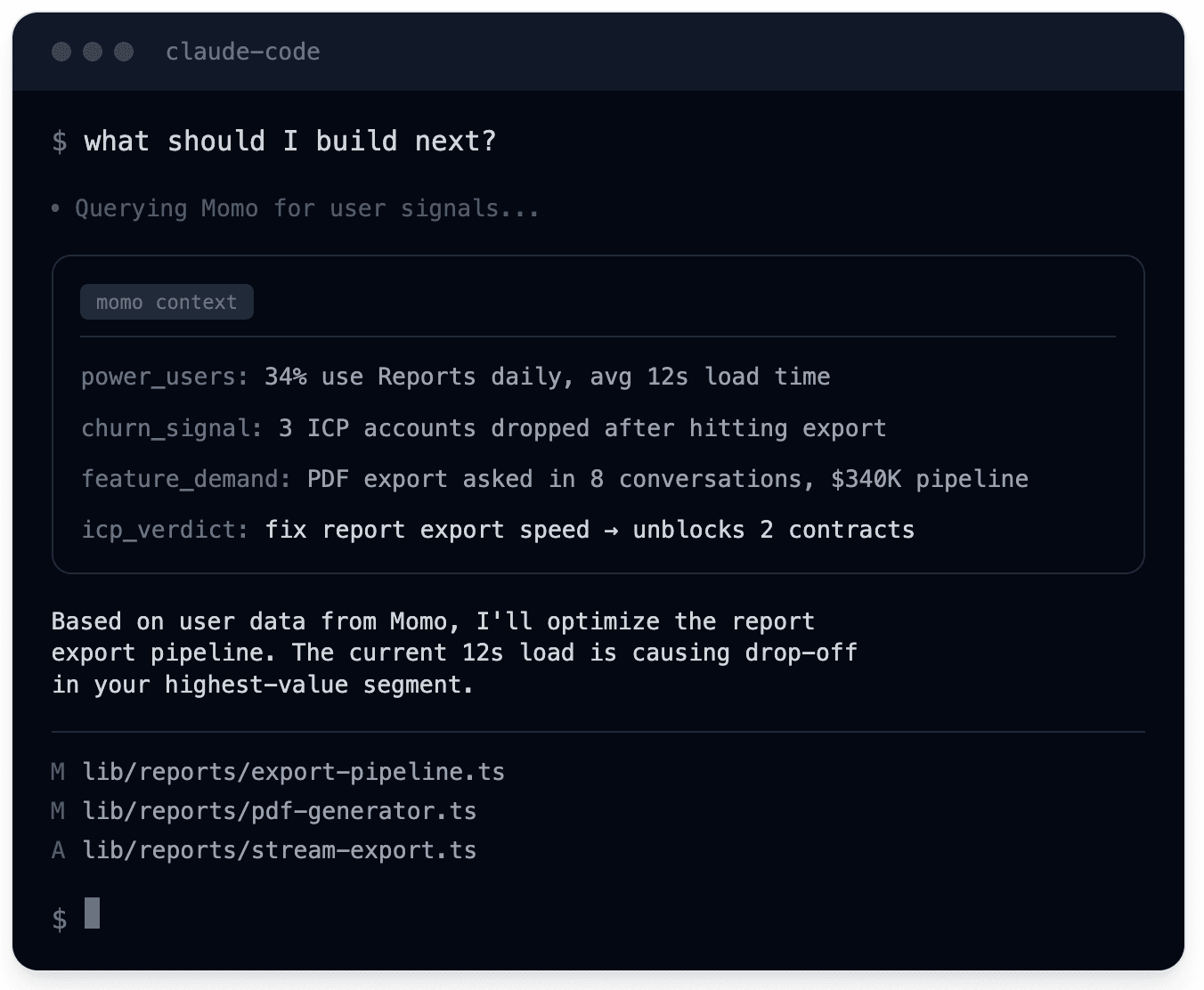The image size is (1204, 990).
Task: Select the icp_verdict label
Action: (x=165, y=530)
